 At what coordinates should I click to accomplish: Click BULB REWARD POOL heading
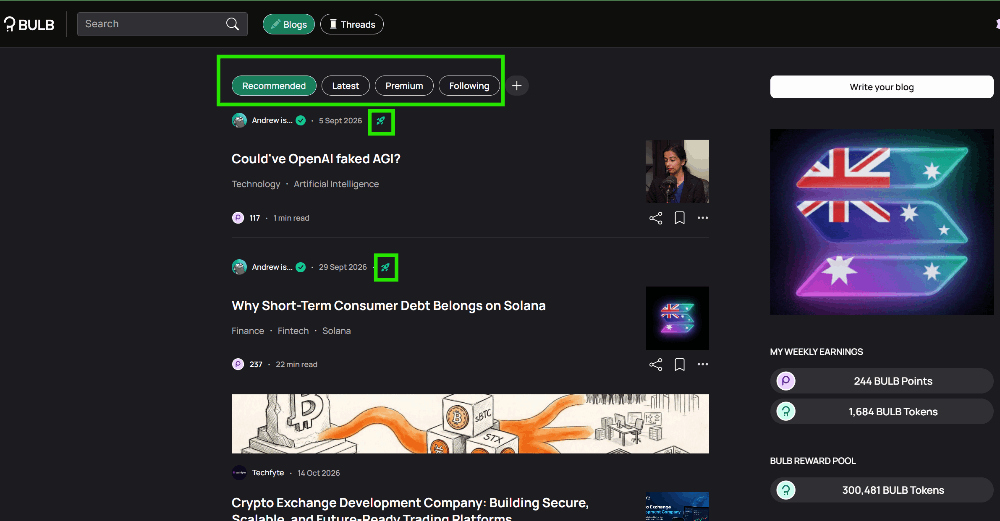pos(812,461)
